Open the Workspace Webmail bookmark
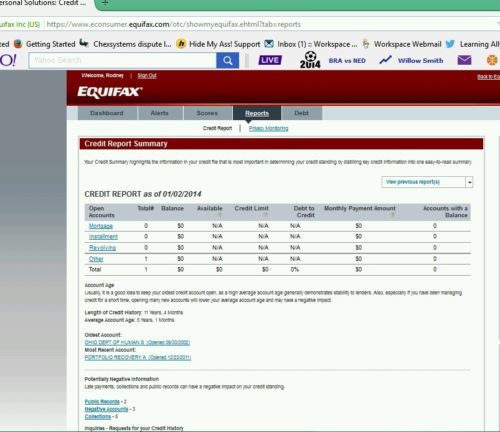The height and width of the screenshot is (432, 500). click(x=407, y=44)
